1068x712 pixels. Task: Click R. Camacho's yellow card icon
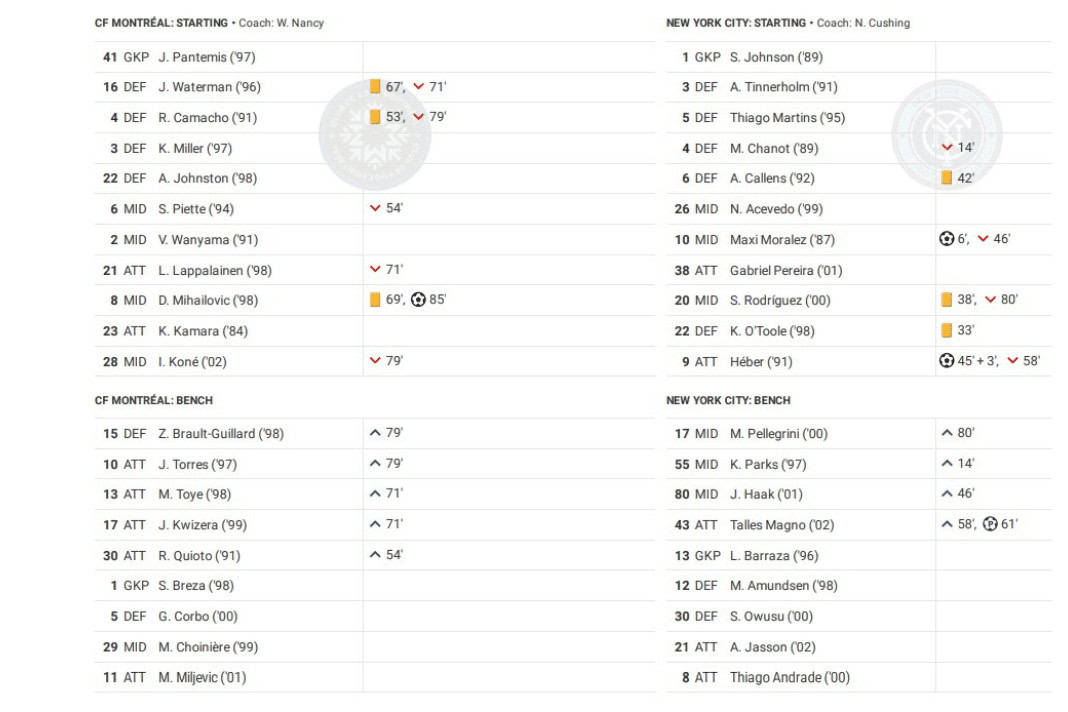pyautogui.click(x=375, y=117)
